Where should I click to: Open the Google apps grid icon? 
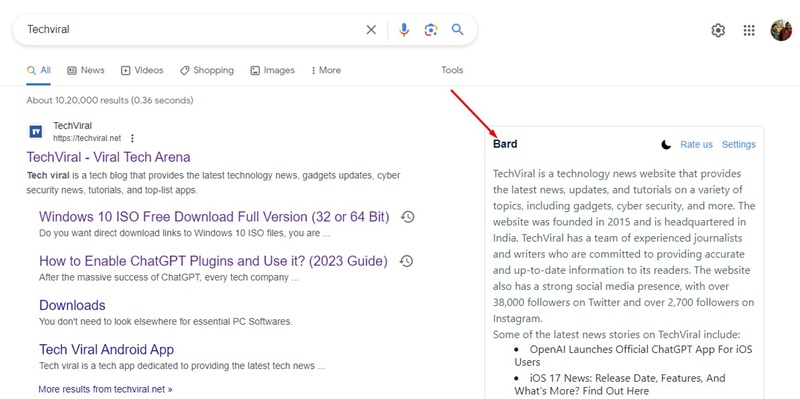(x=749, y=31)
